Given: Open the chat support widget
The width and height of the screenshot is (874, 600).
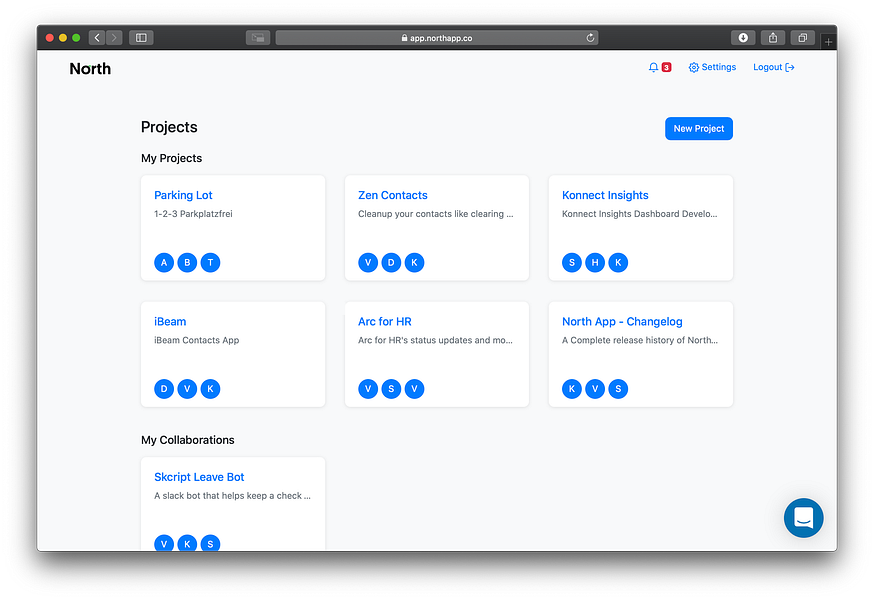Looking at the screenshot, I should pyautogui.click(x=803, y=517).
